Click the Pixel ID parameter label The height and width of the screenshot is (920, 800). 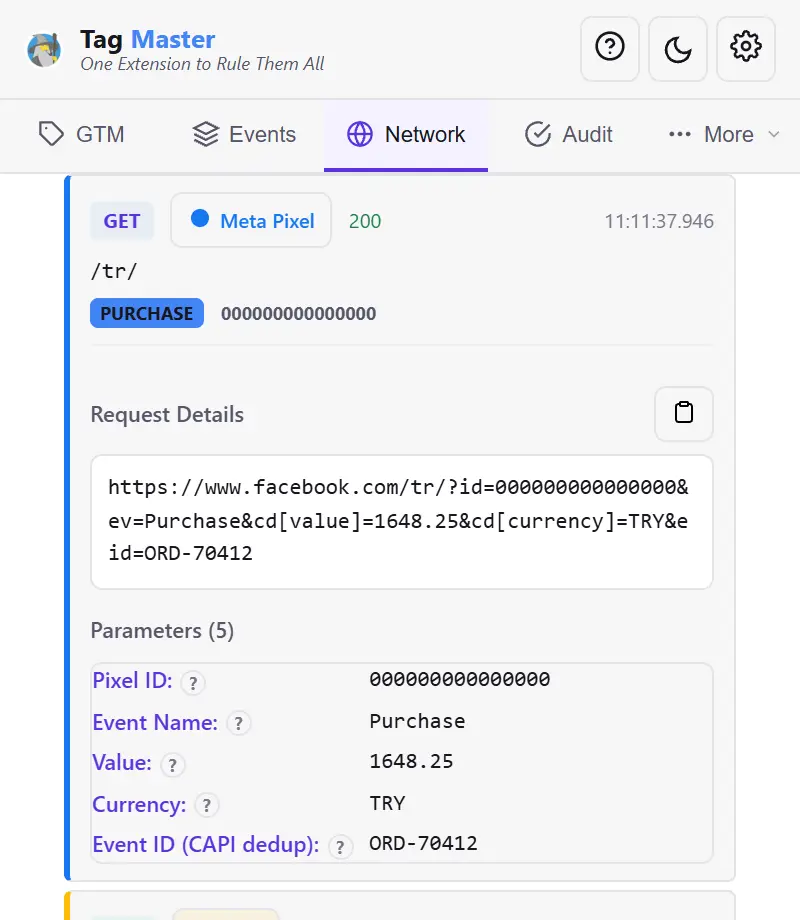pyautogui.click(x=133, y=681)
